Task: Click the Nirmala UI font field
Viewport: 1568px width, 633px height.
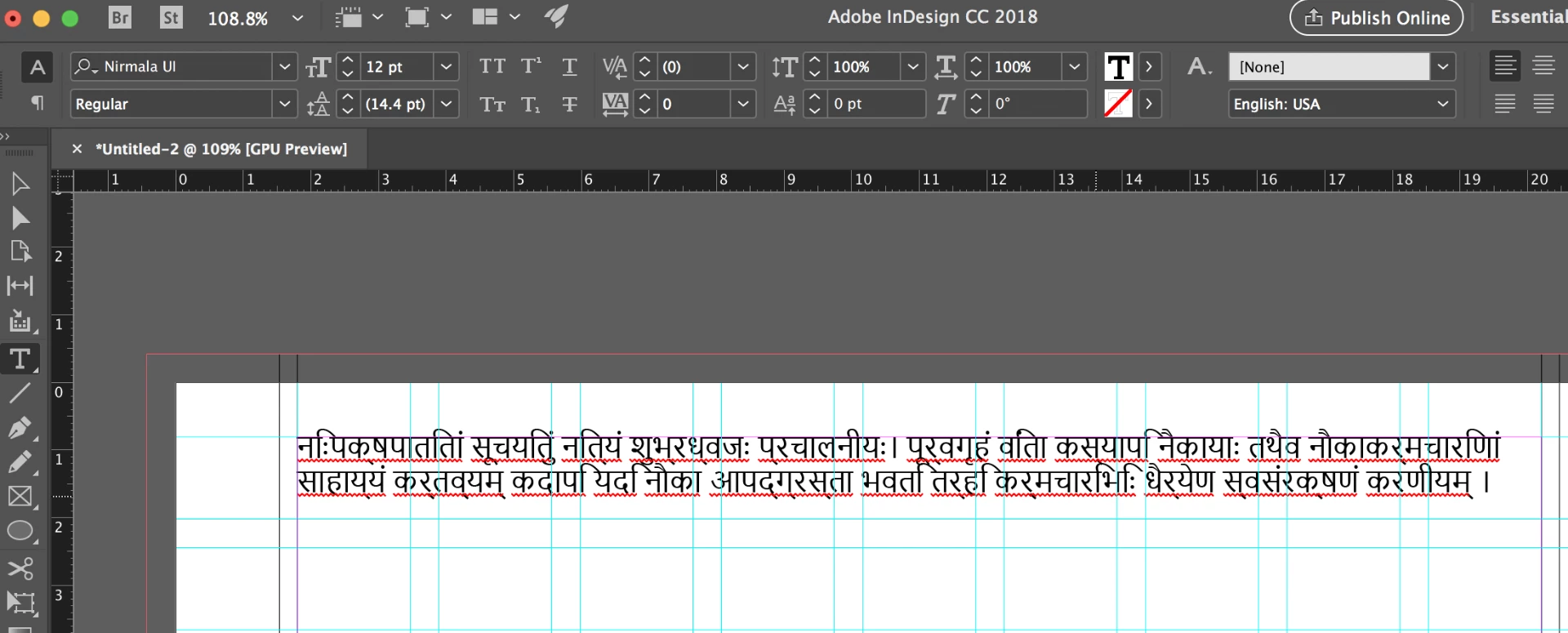Action: click(171, 67)
